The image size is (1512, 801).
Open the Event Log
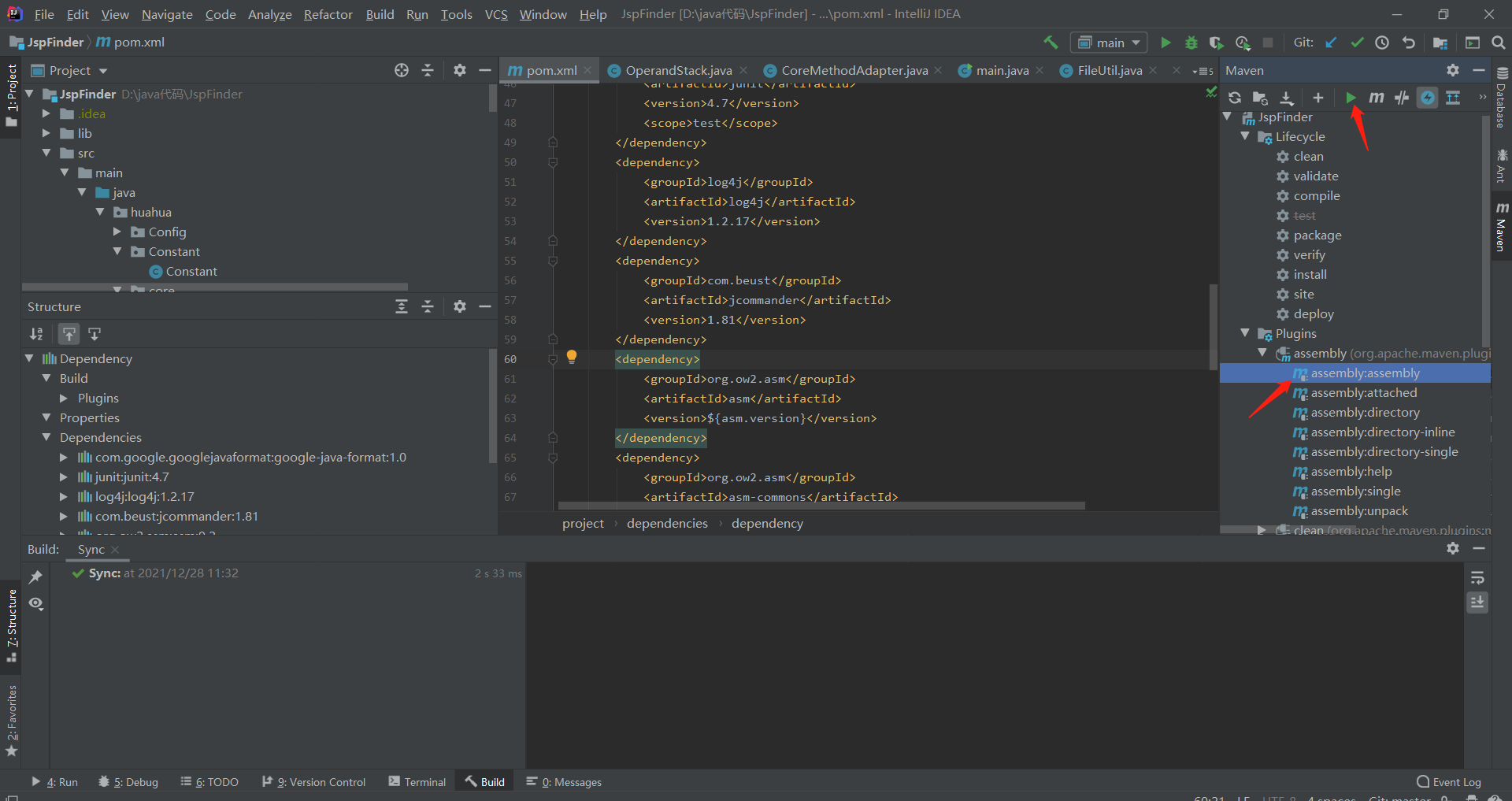point(1448,781)
